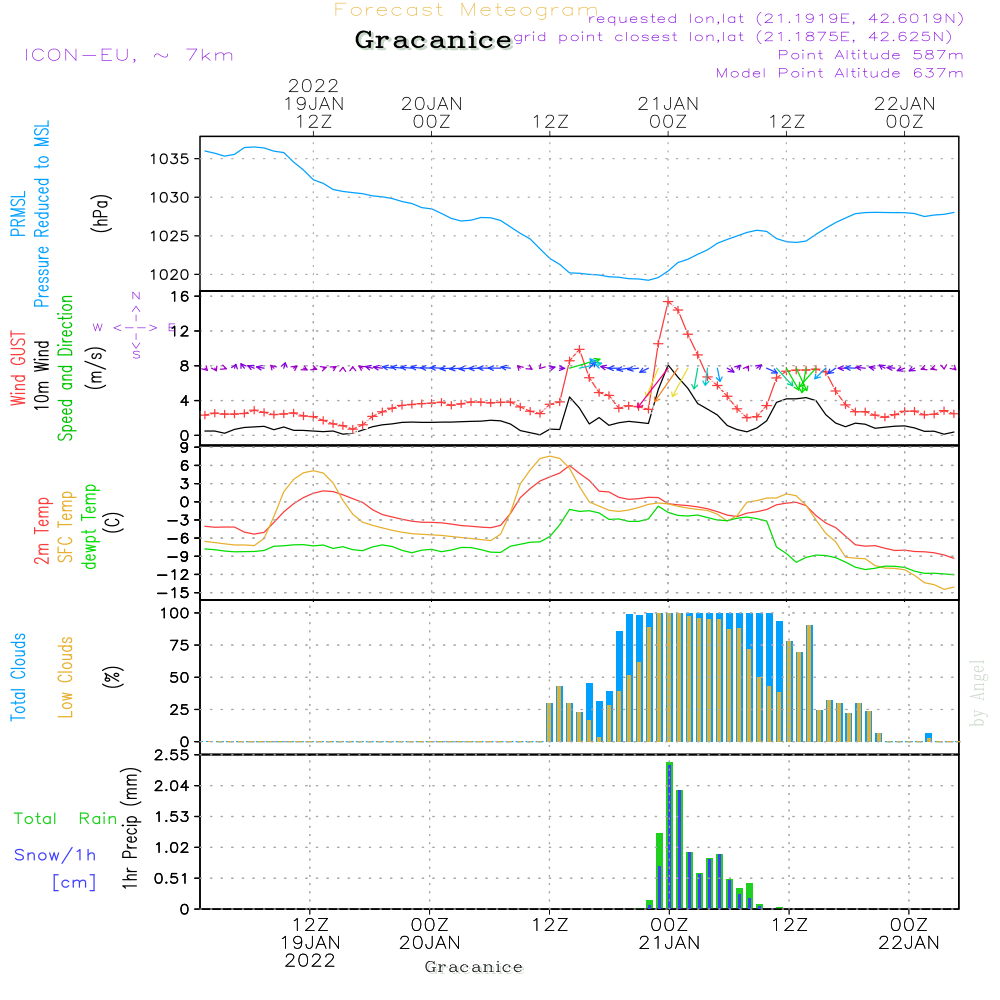This screenshot has width=1000, height=1000.
Task: Click the "1.02" precipitation axis value
Action: point(172,848)
